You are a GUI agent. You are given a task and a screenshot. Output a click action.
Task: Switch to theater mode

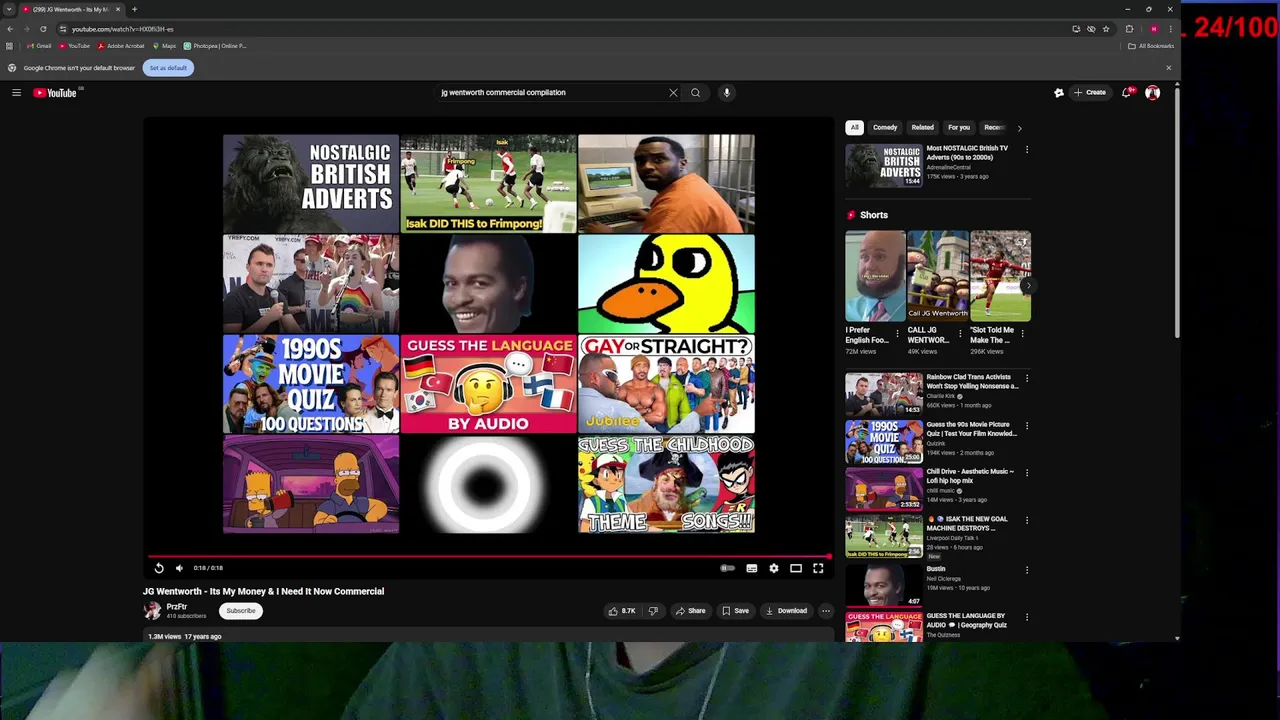[796, 568]
